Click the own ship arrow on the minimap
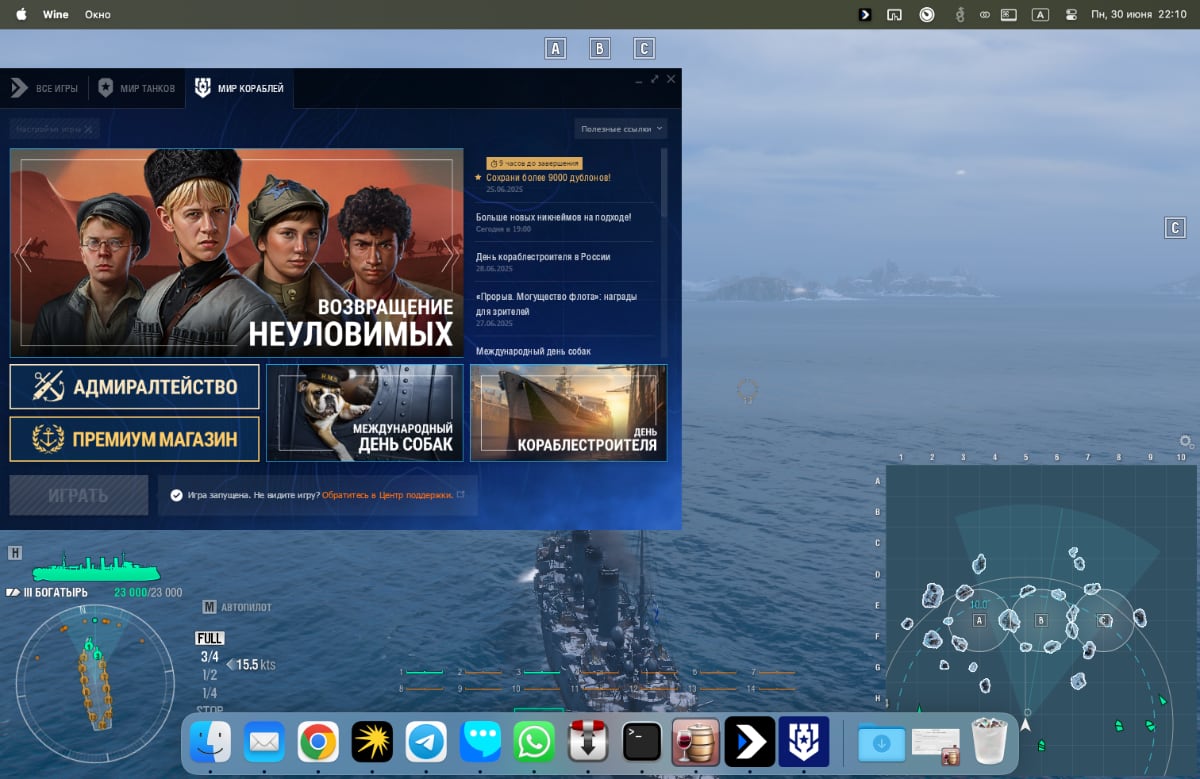This screenshot has width=1200, height=779. 1026,724
